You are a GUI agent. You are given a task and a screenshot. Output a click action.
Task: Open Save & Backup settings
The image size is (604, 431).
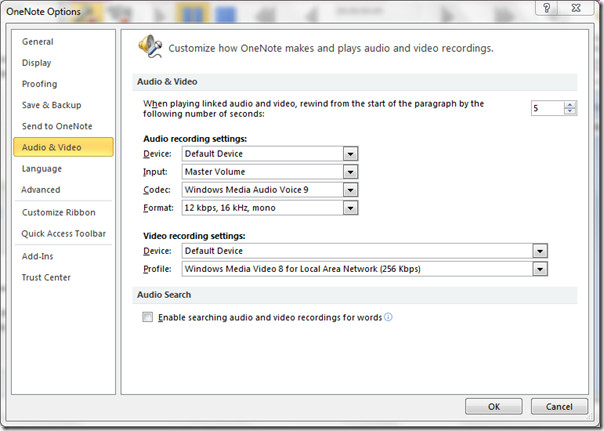(51, 105)
